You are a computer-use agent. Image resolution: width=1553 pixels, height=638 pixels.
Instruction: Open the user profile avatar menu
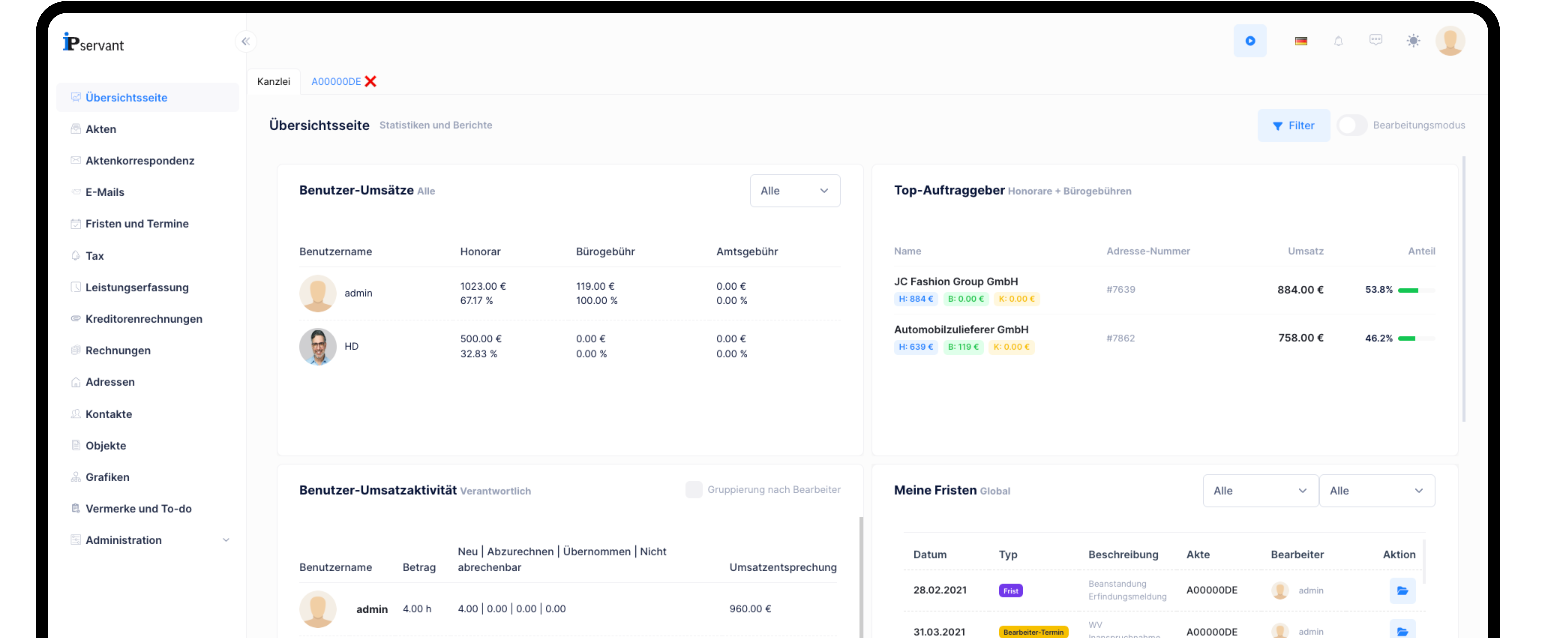click(x=1450, y=41)
